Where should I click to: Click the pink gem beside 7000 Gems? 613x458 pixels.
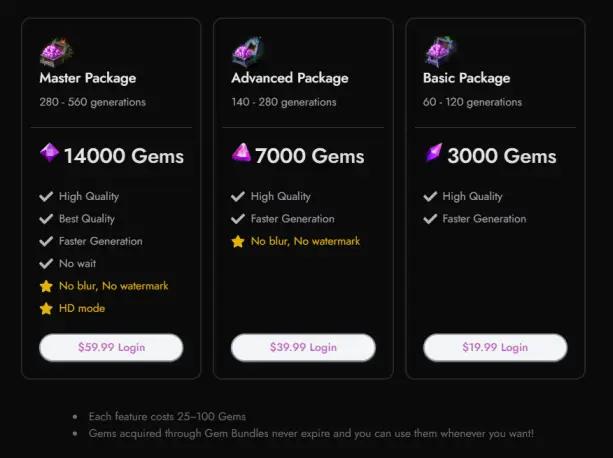241,152
